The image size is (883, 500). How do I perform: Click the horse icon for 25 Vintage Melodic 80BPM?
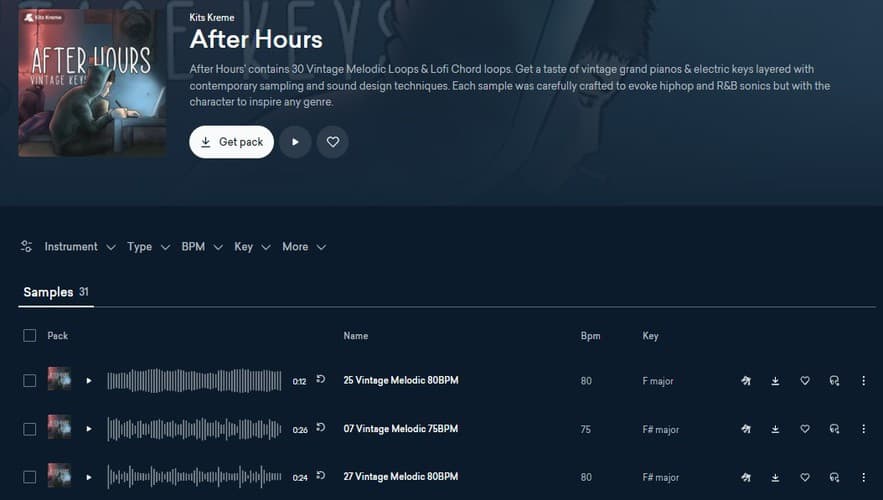click(746, 381)
